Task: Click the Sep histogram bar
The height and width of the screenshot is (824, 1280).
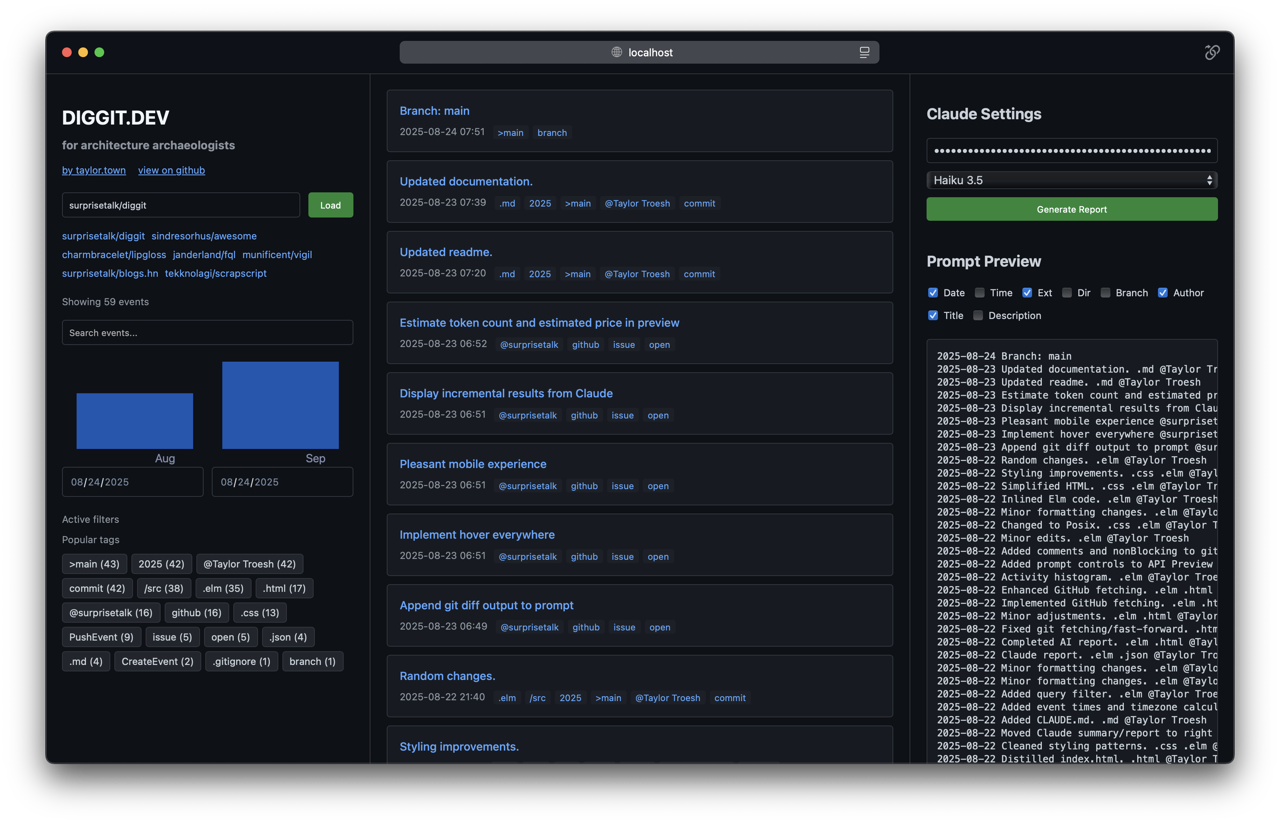Action: pos(280,405)
